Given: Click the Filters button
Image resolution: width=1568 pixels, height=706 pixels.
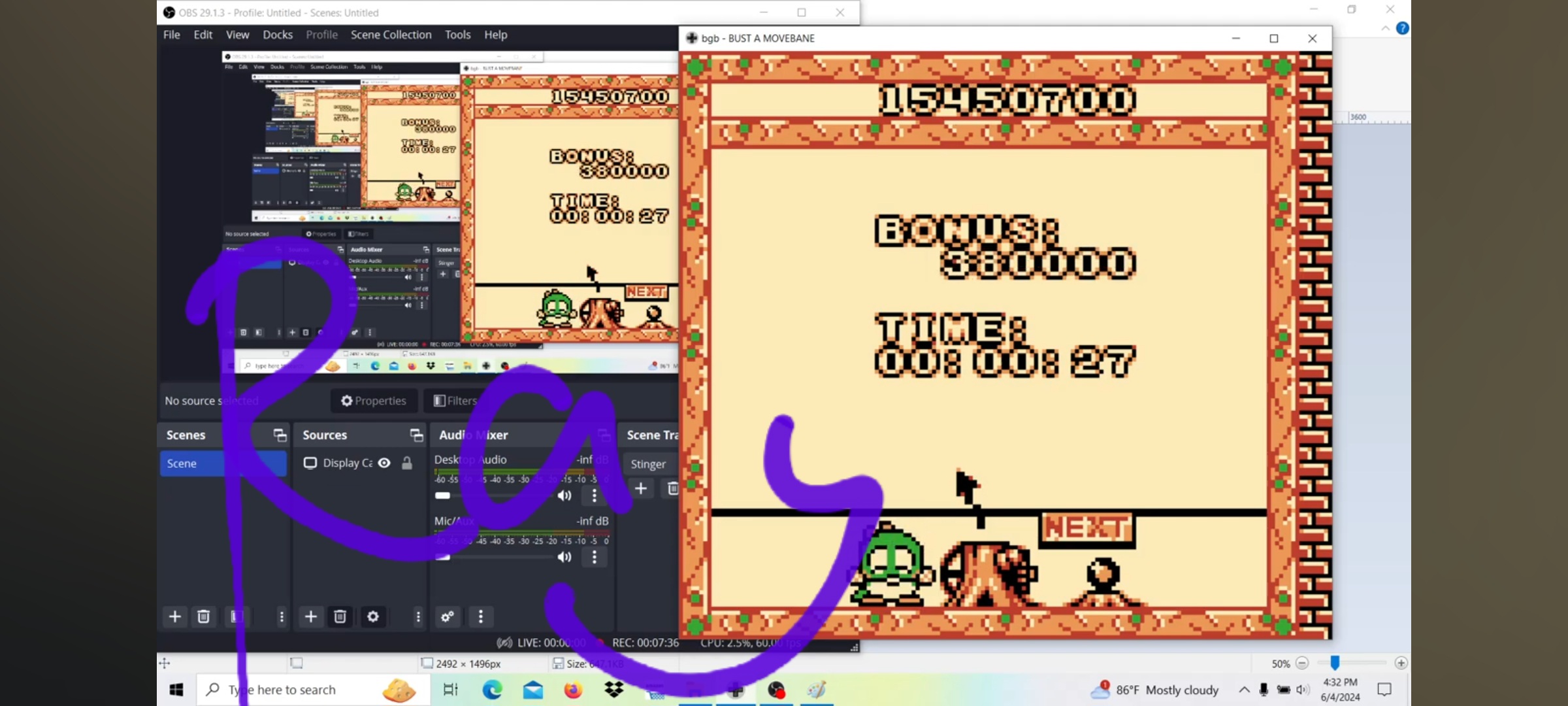Looking at the screenshot, I should [455, 401].
